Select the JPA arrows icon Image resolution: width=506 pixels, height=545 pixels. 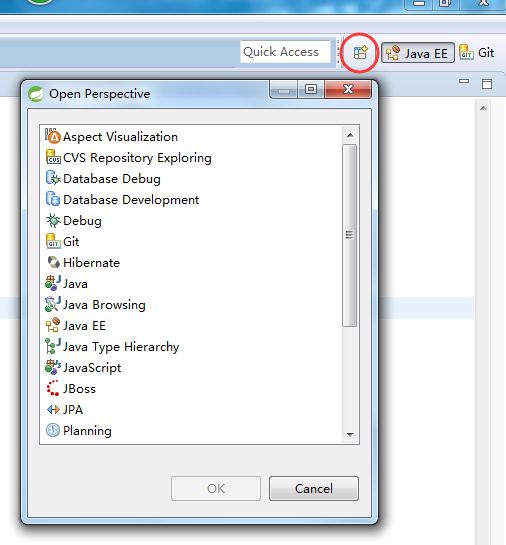(53, 409)
